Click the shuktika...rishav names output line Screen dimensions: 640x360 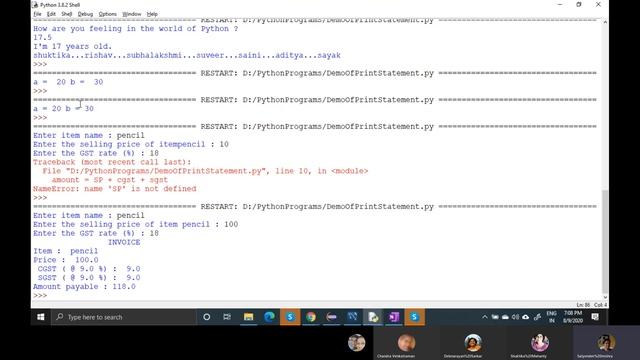click(187, 56)
